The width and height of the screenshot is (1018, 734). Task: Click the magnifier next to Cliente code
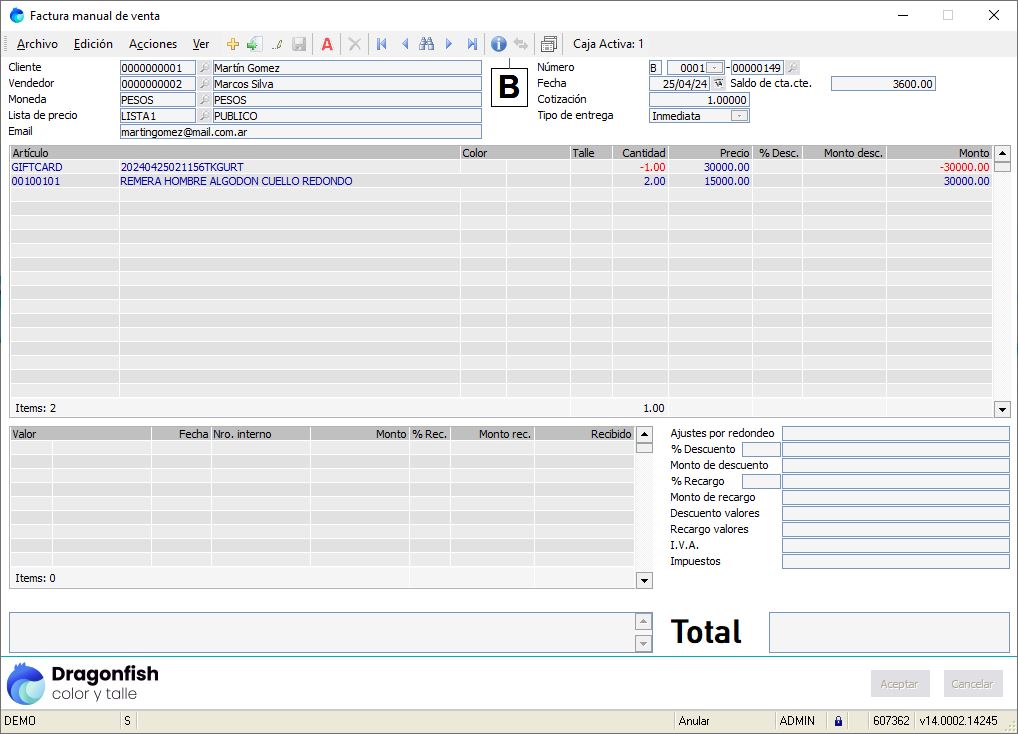(204, 67)
